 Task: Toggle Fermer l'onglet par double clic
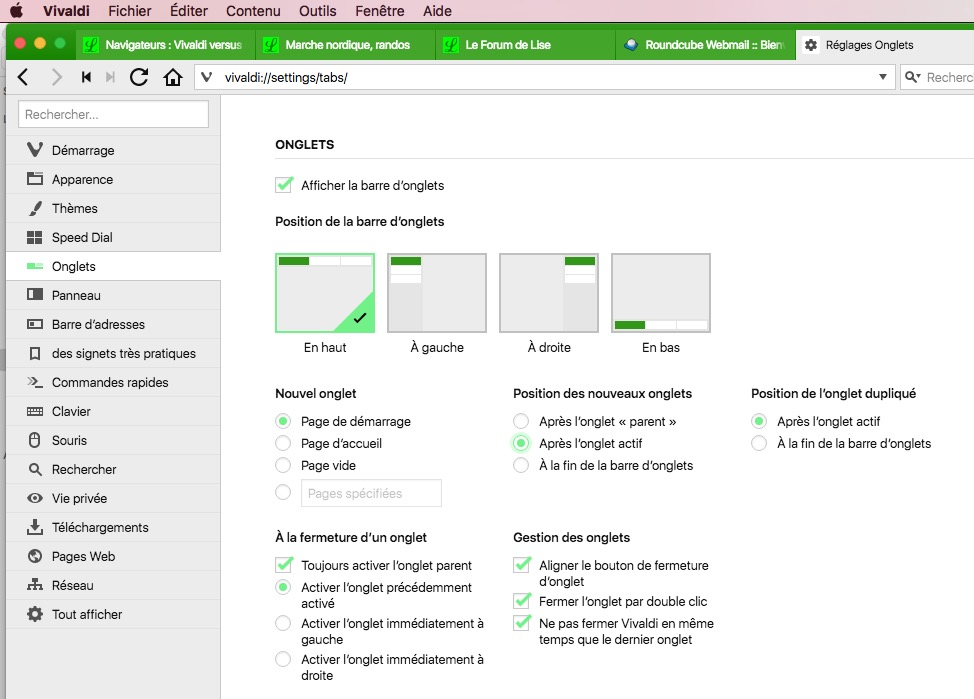coord(522,602)
